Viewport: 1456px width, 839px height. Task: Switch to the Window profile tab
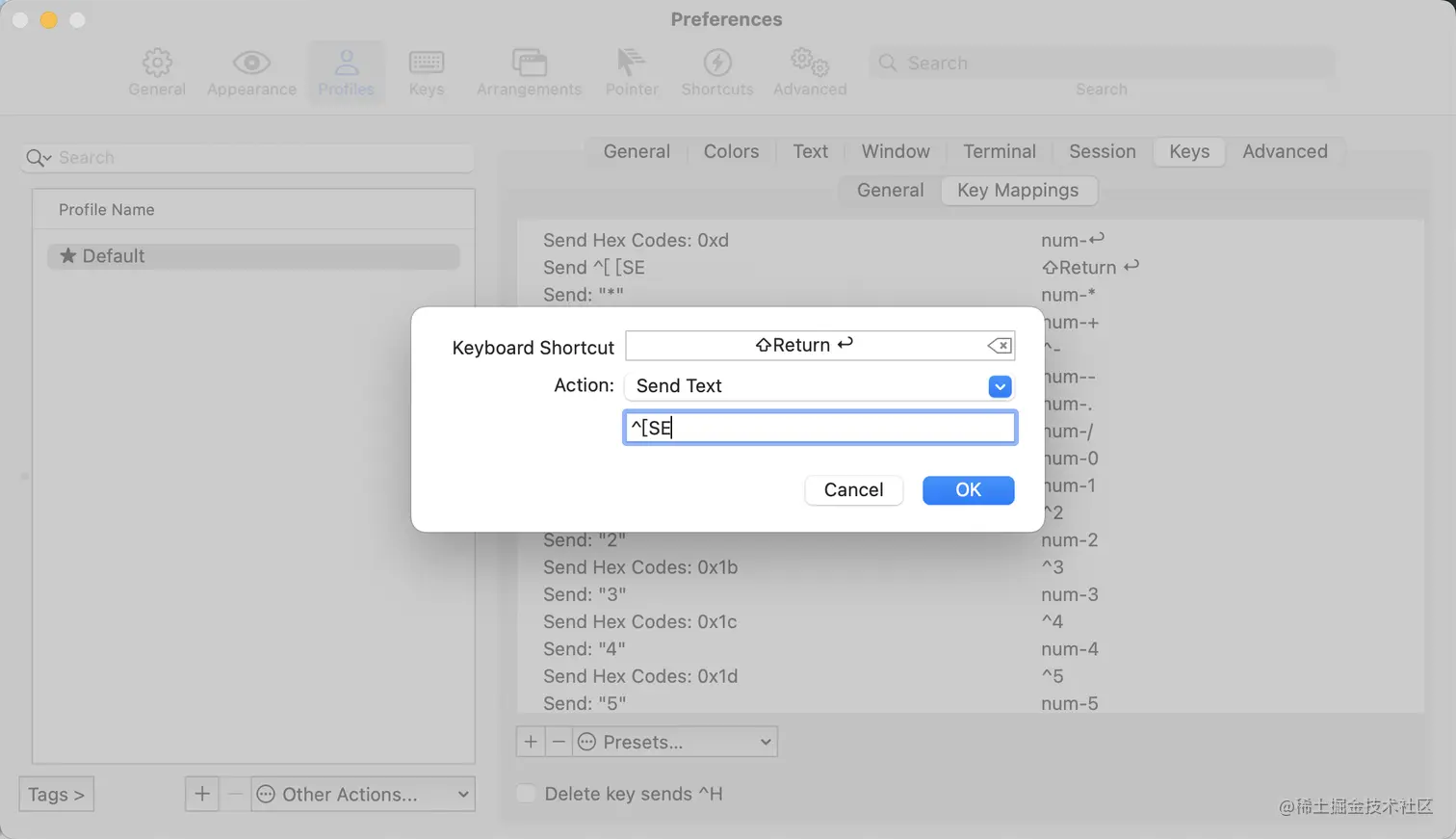click(896, 151)
